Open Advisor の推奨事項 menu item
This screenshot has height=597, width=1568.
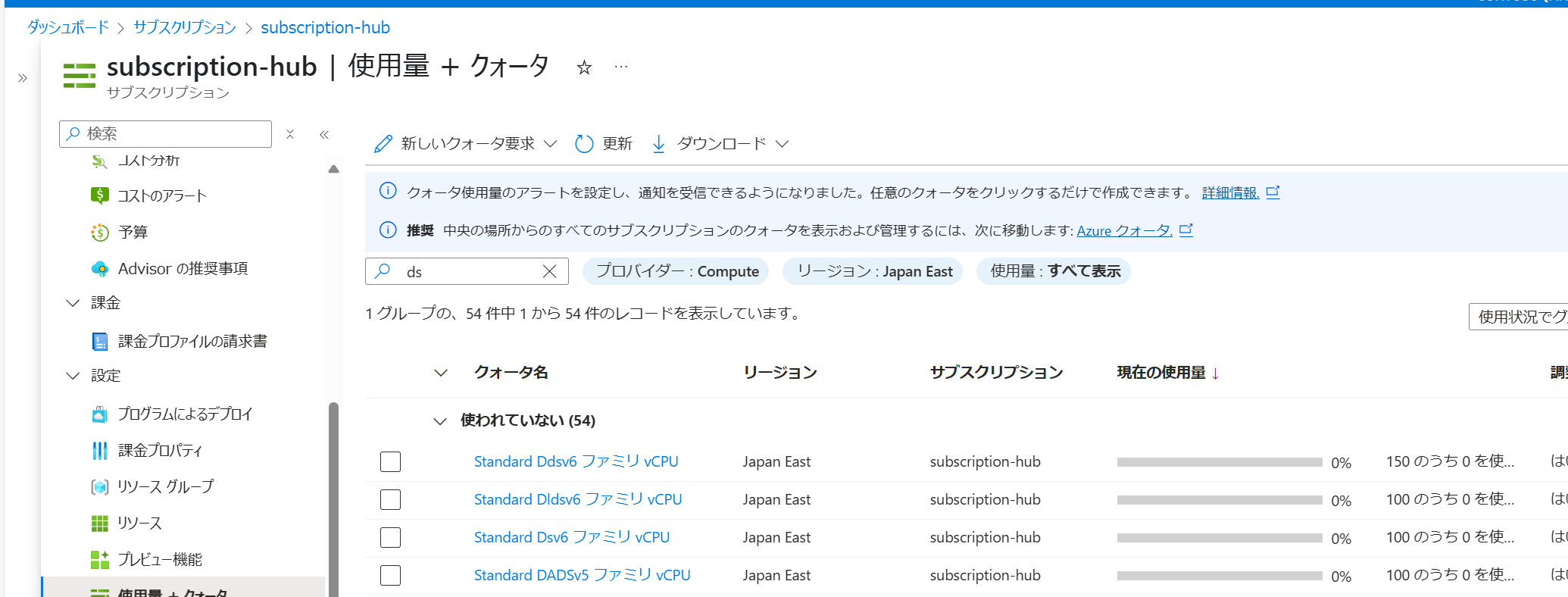coord(183,268)
